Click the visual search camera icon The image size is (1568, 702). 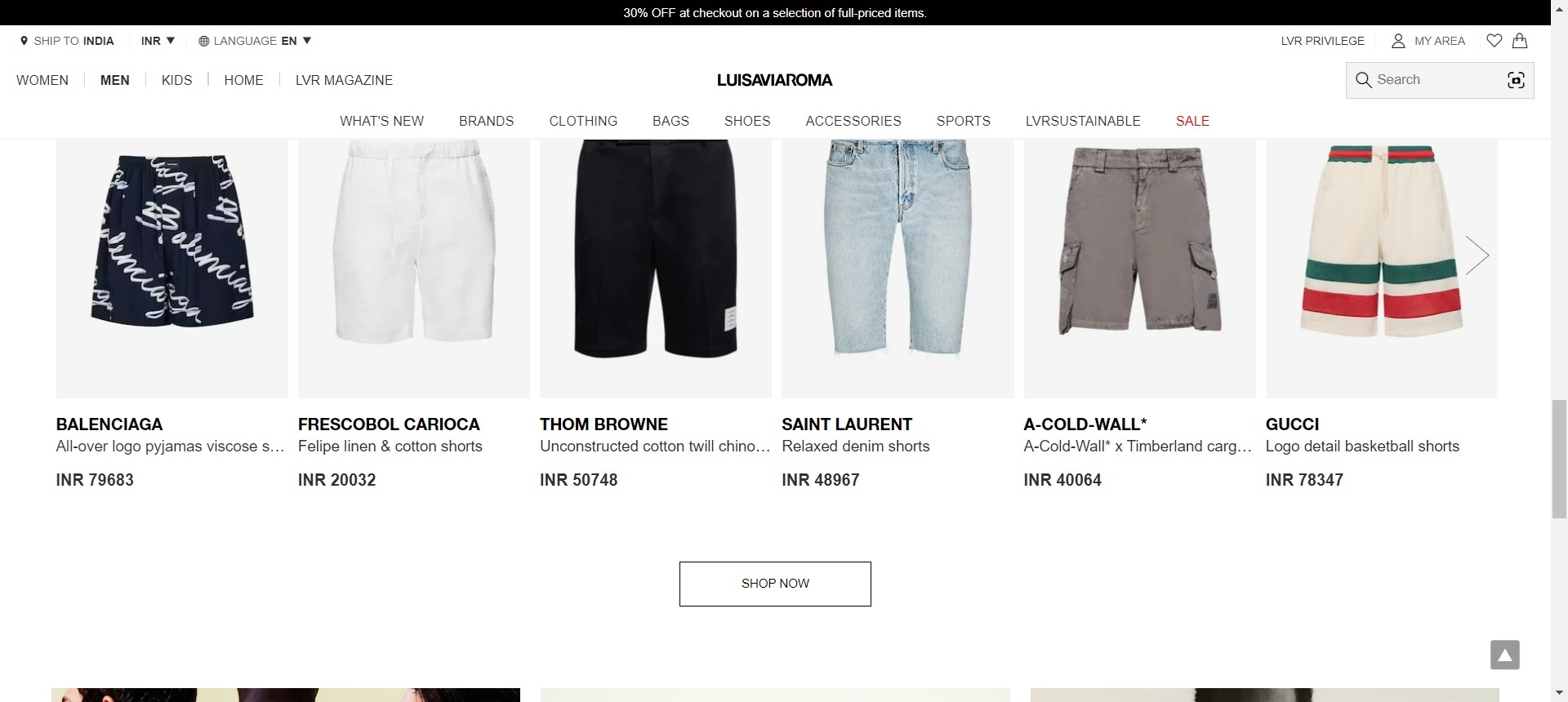1516,80
